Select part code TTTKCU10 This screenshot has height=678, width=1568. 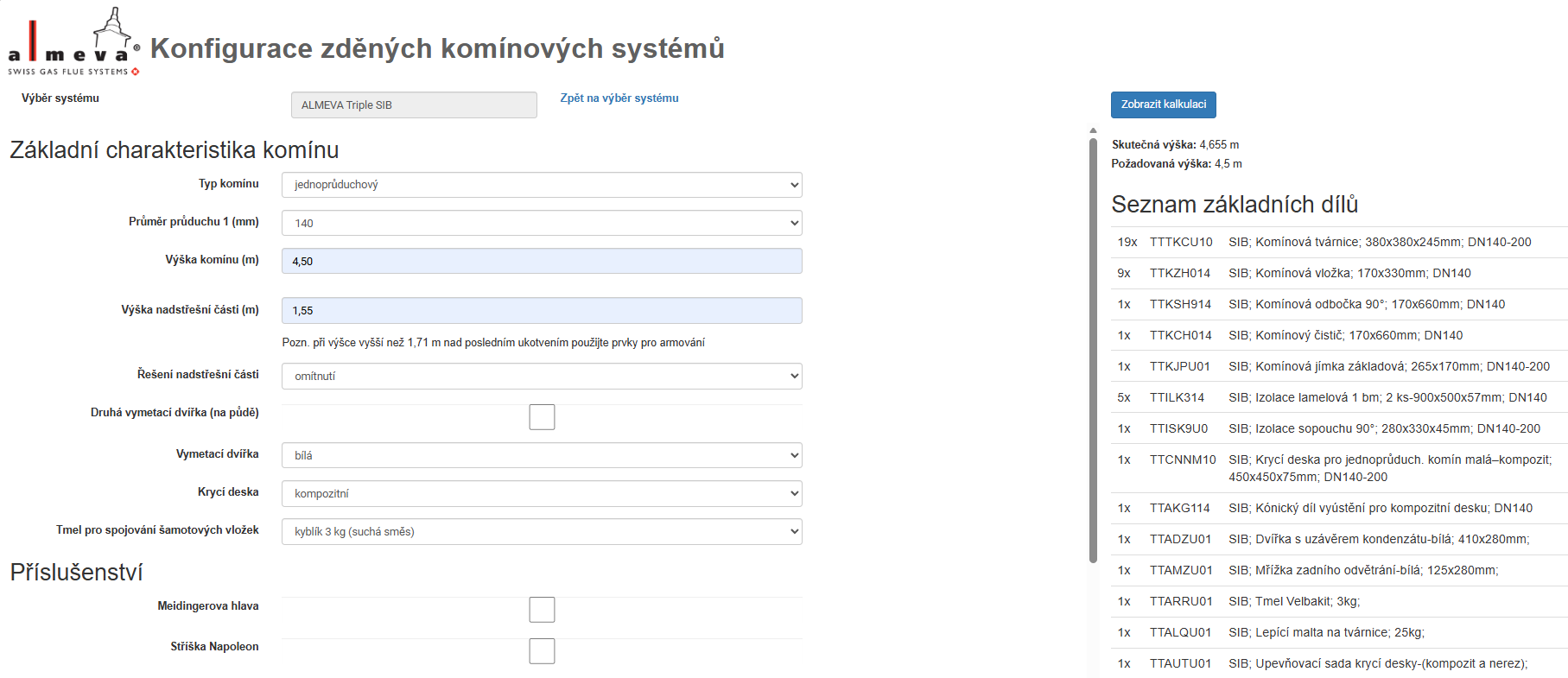(x=1181, y=242)
